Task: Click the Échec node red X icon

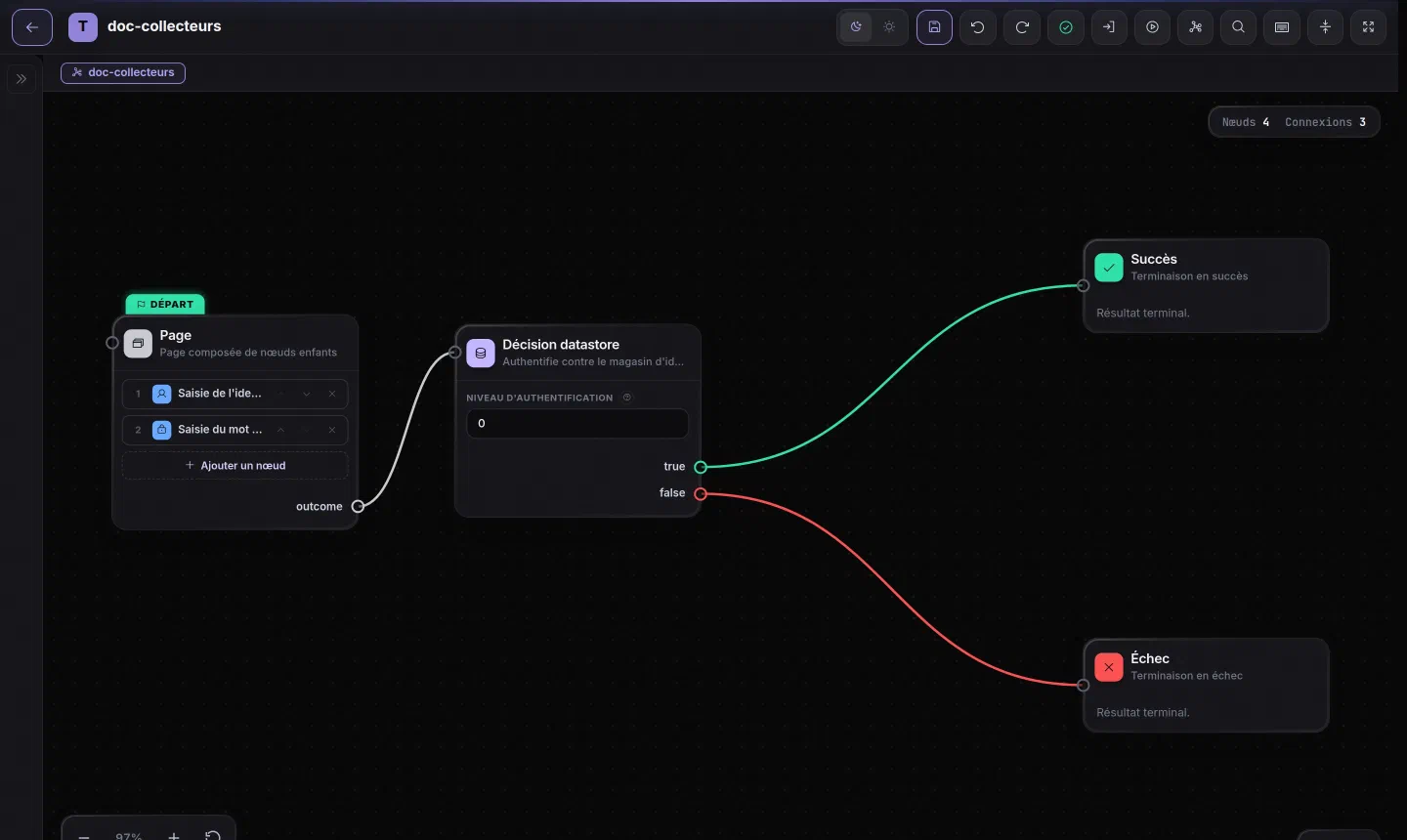Action: click(1109, 667)
